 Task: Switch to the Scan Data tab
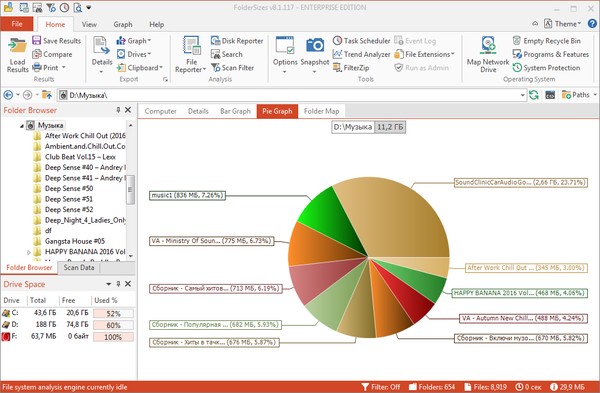(79, 267)
